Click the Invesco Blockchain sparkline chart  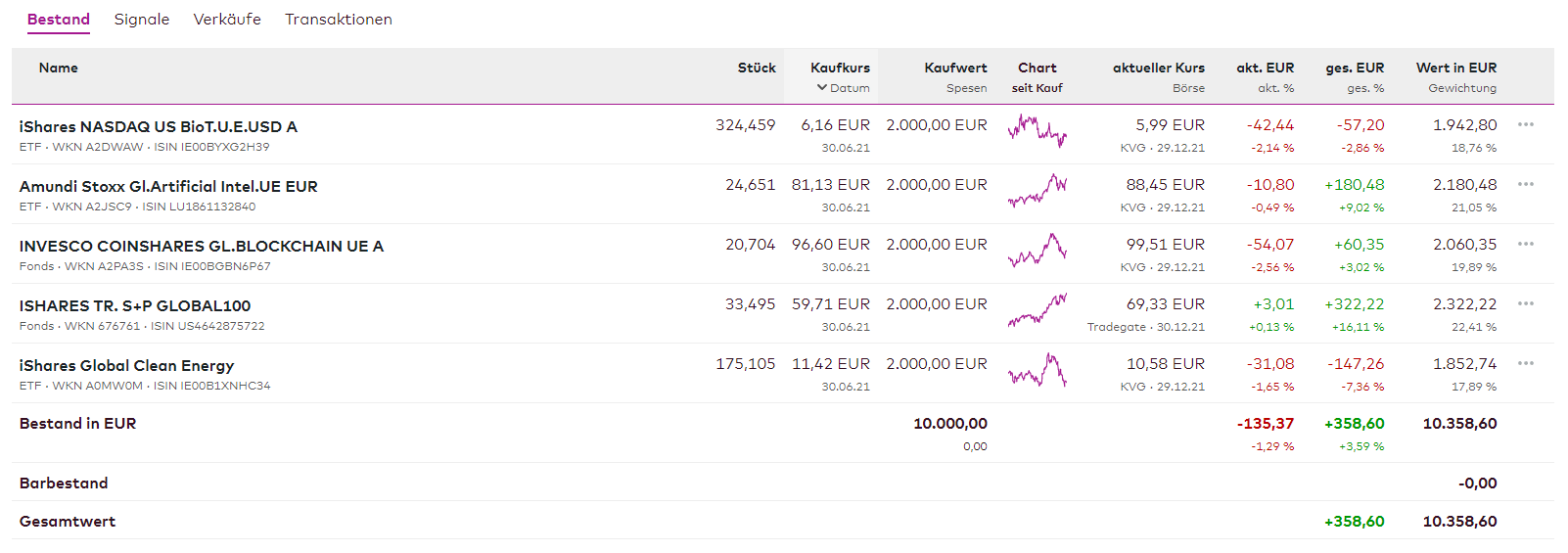coord(1037,250)
